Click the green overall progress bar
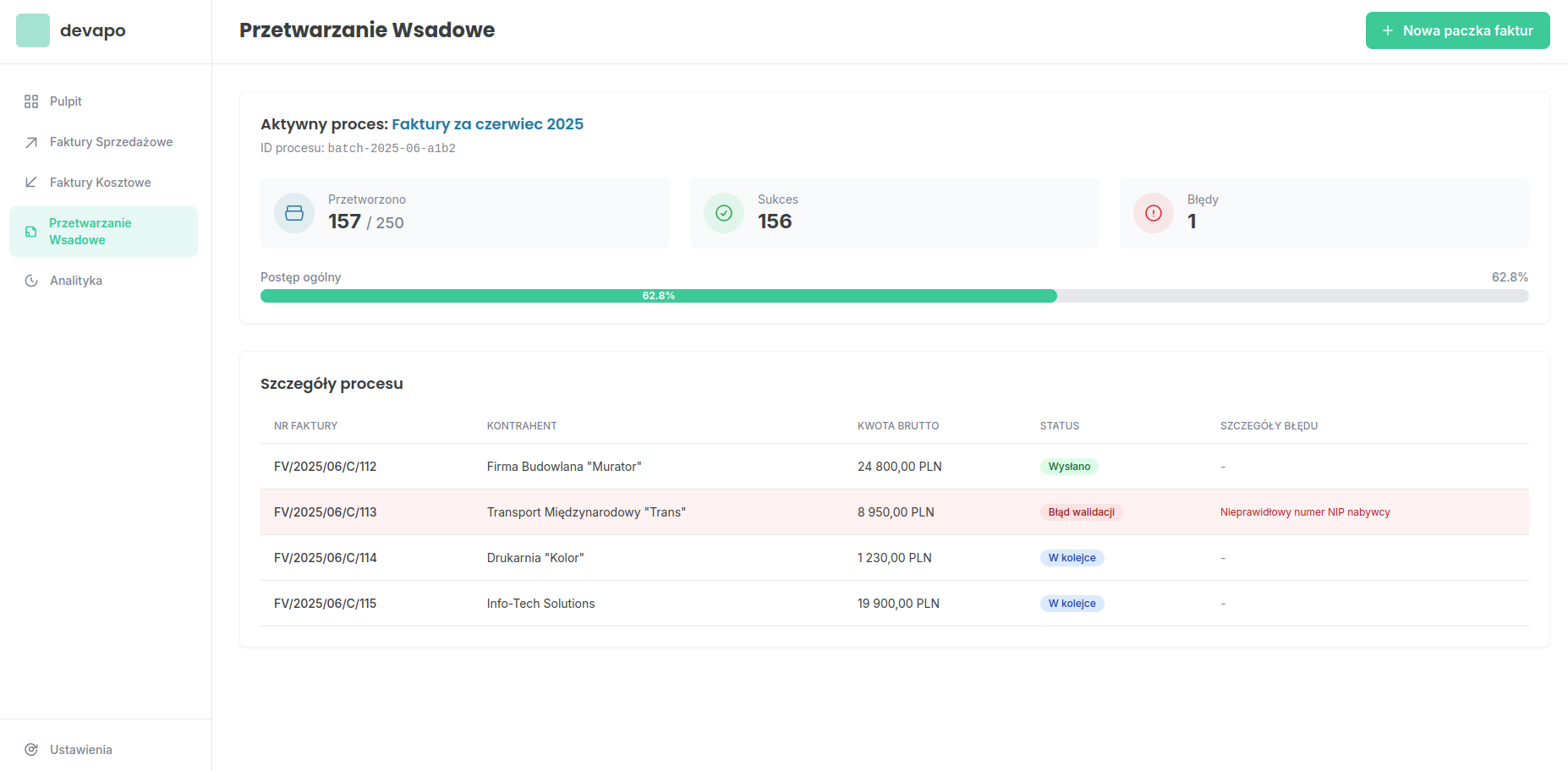The height and width of the screenshot is (771, 1568). (659, 296)
